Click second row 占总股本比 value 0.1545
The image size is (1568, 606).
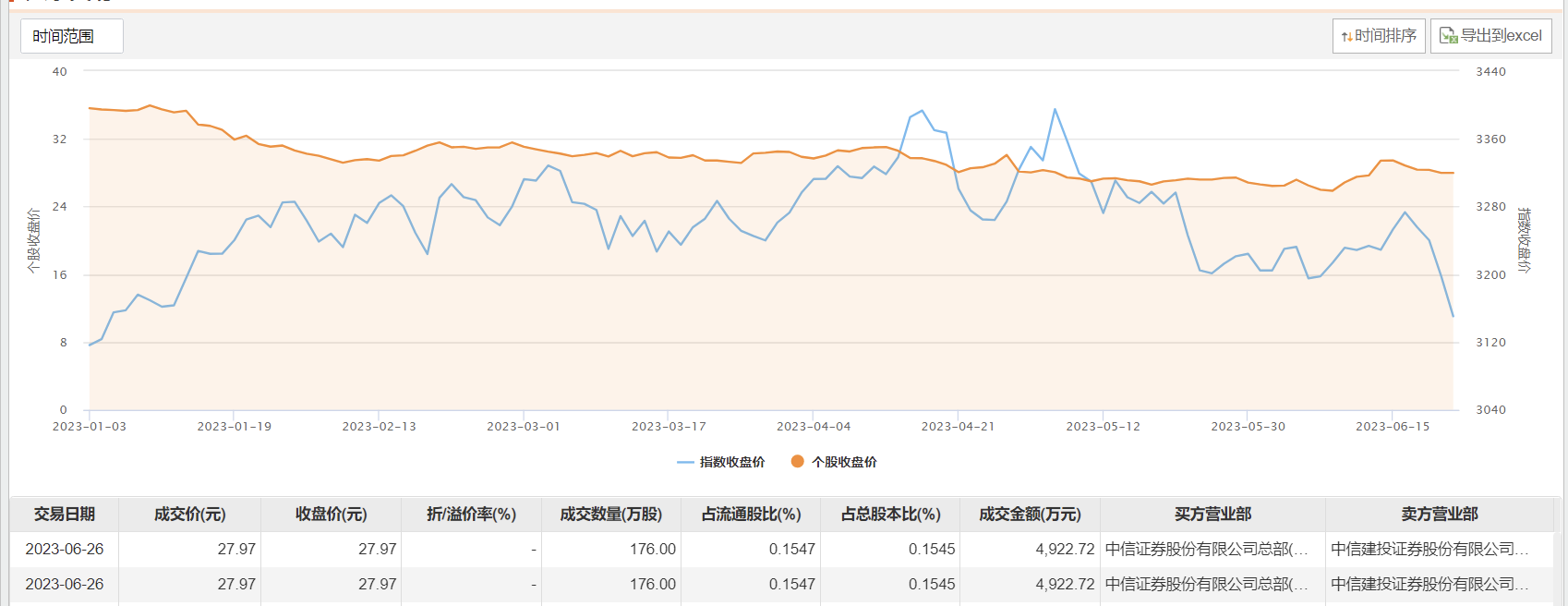coord(932,584)
